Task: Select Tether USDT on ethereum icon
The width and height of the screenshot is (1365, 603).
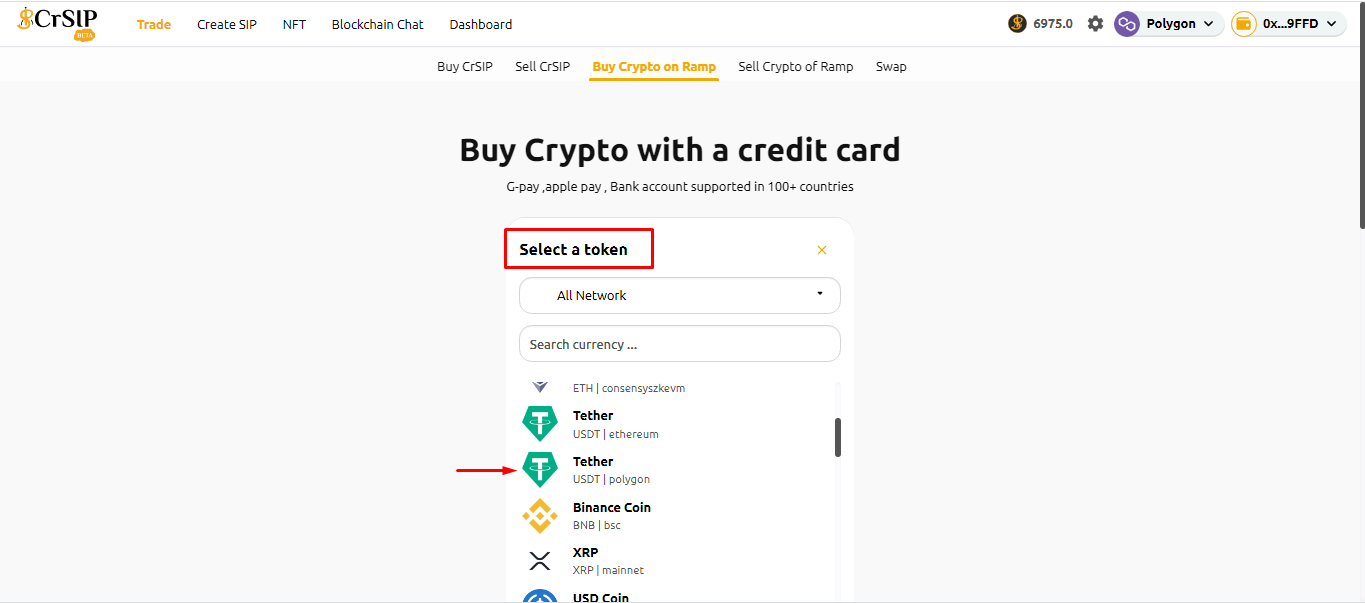Action: click(x=540, y=424)
